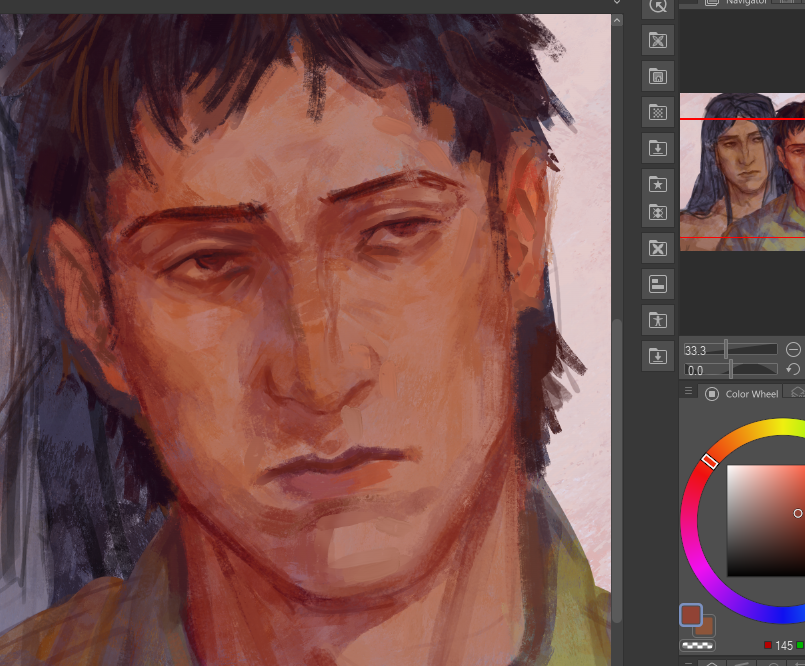Click the hue ring marker on color wheel
Screen dimensions: 805x666
[x=710, y=461]
